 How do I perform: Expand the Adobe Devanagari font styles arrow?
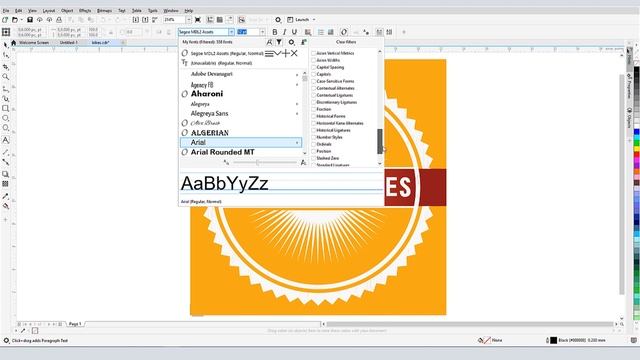[x=297, y=74]
